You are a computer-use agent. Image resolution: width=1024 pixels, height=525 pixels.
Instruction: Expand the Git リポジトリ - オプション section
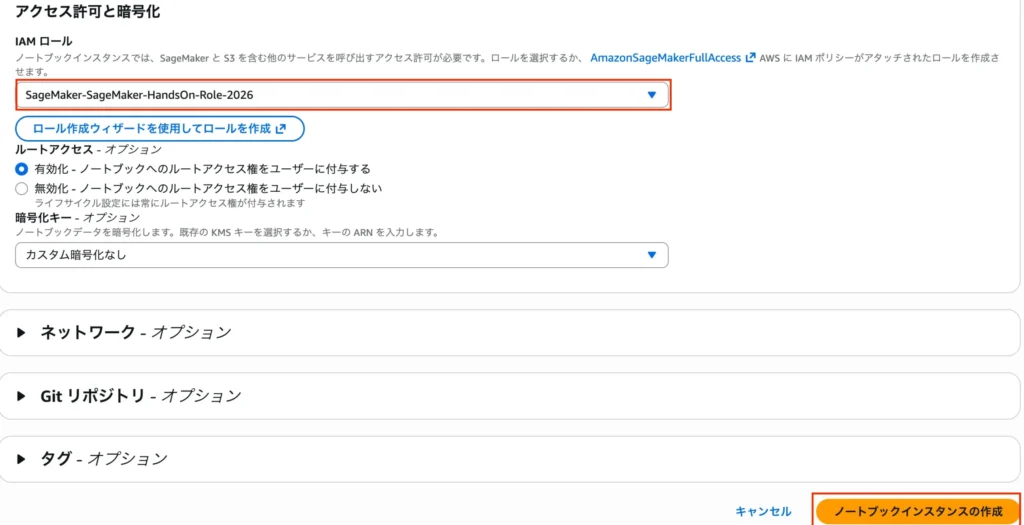(140, 396)
